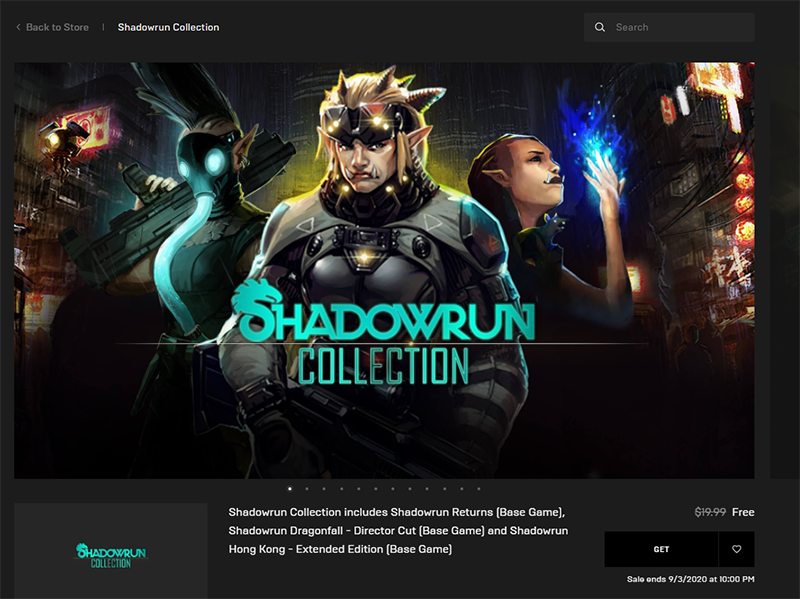
Task: Jump to the second carousel slide dot
Action: tap(307, 489)
